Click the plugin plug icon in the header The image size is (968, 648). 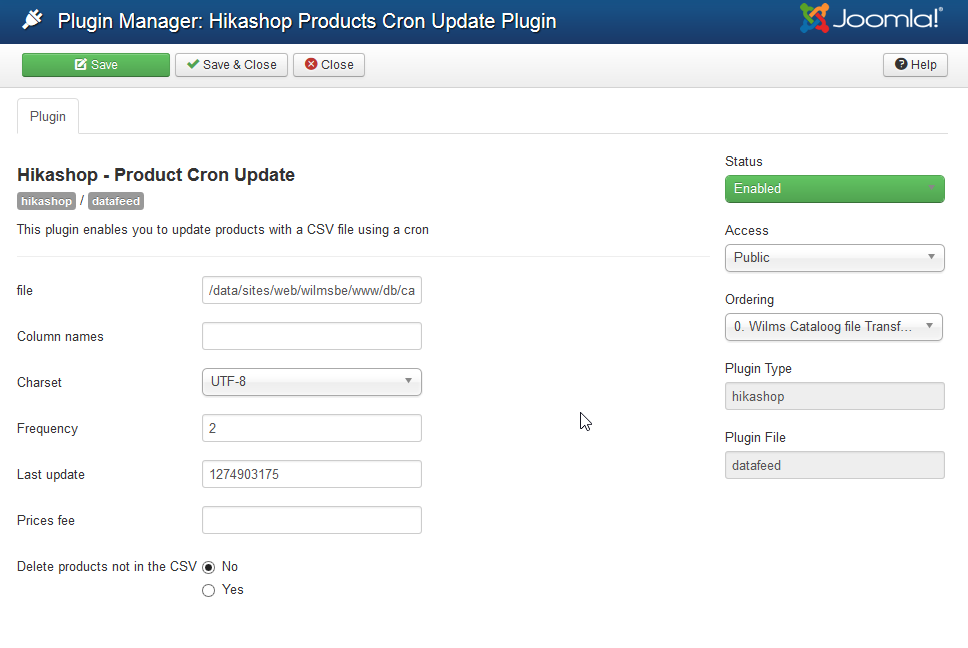tap(32, 20)
